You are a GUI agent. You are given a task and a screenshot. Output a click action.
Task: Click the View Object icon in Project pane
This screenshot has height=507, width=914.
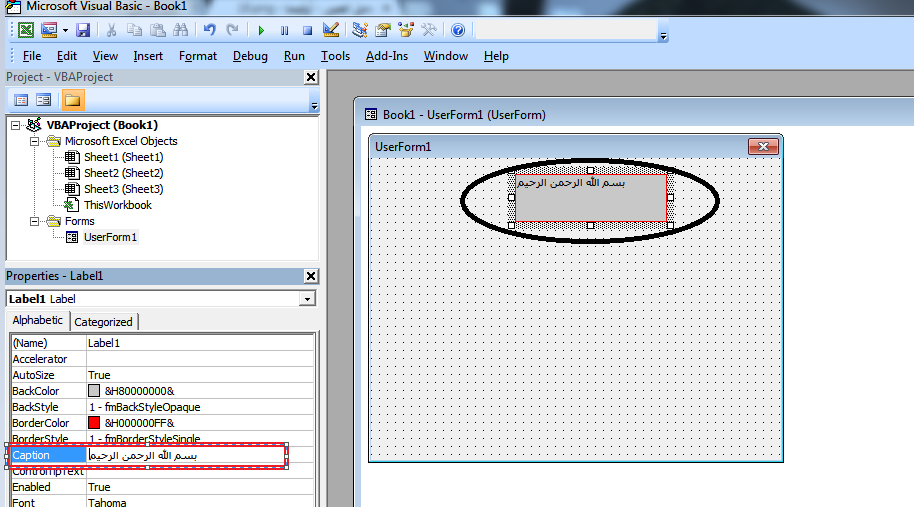coord(44,100)
